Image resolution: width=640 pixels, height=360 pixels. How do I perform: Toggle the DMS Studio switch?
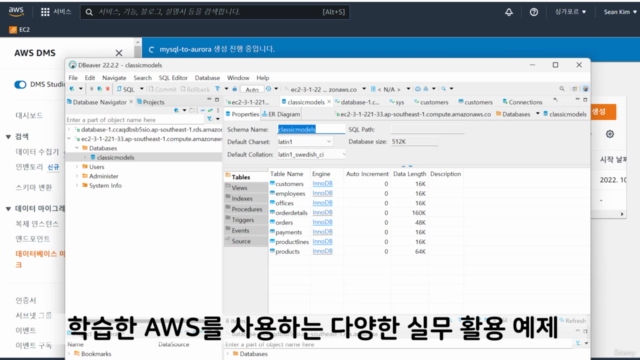(20, 84)
